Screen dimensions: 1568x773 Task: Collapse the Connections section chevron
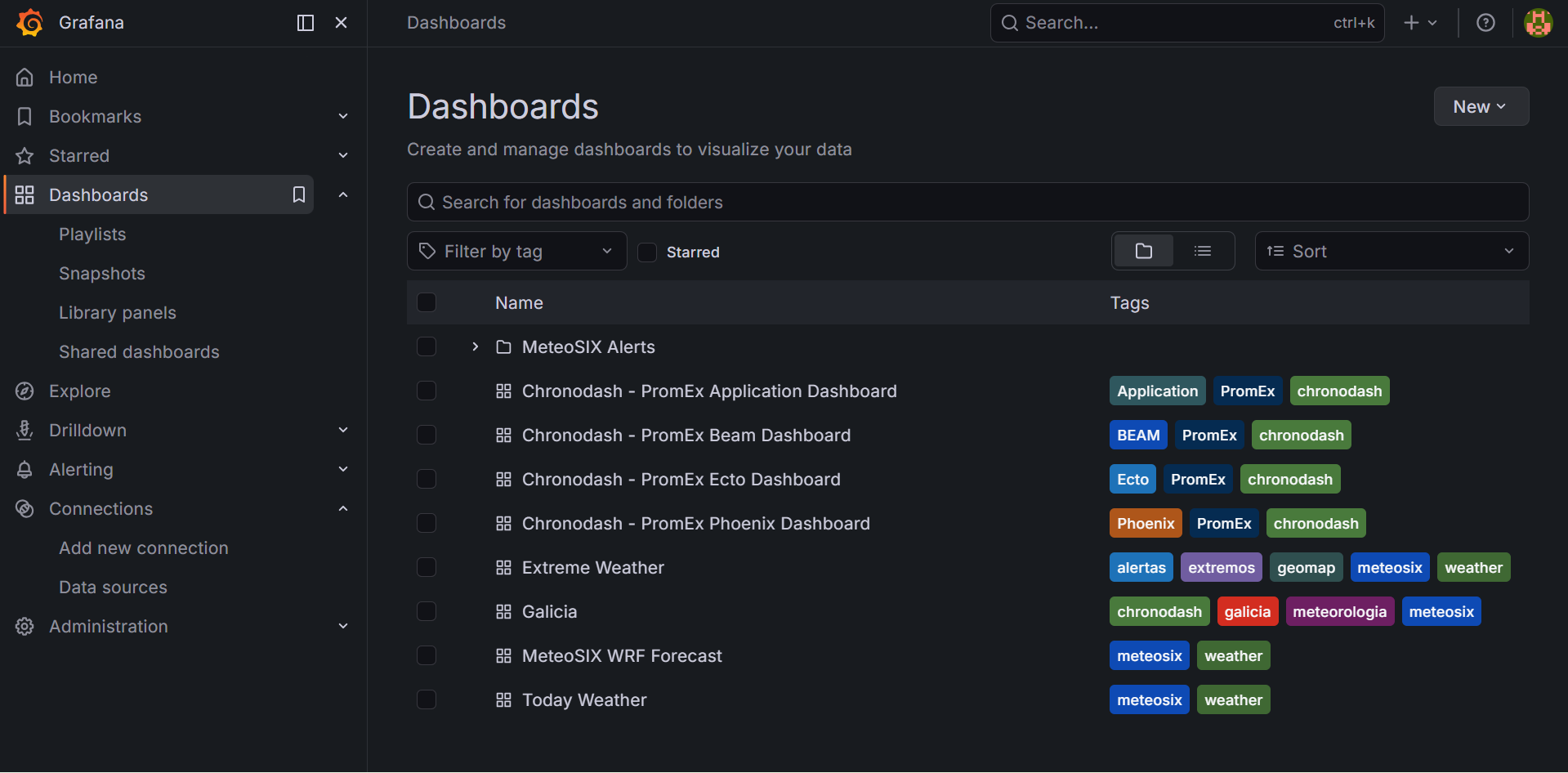(x=343, y=509)
